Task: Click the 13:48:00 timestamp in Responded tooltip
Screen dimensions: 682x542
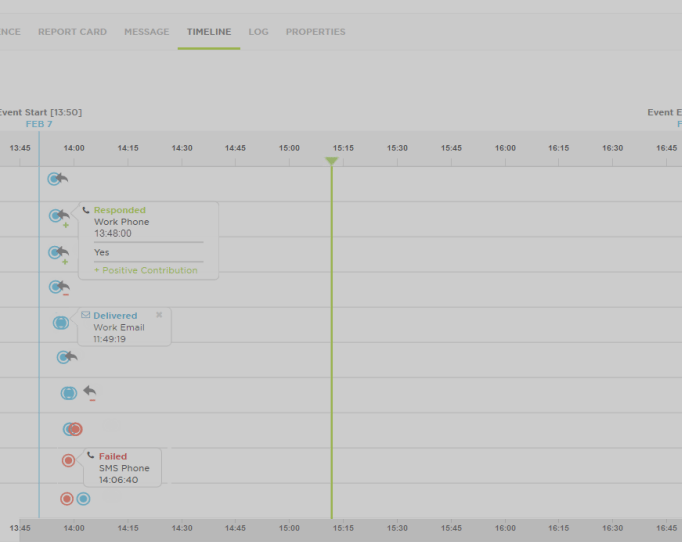Action: pos(113,234)
